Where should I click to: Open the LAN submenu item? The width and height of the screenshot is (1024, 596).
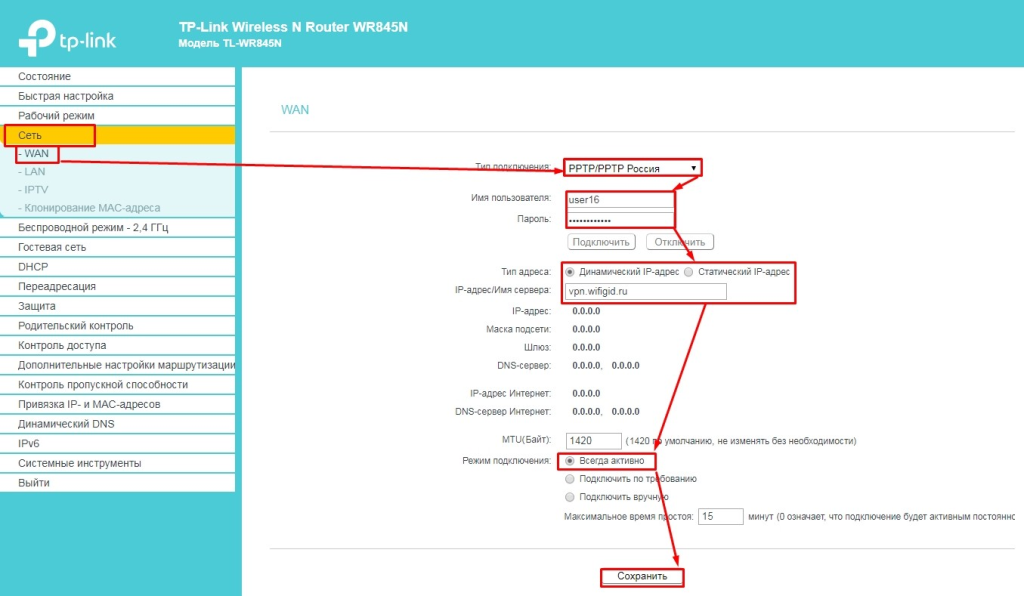click(x=35, y=172)
